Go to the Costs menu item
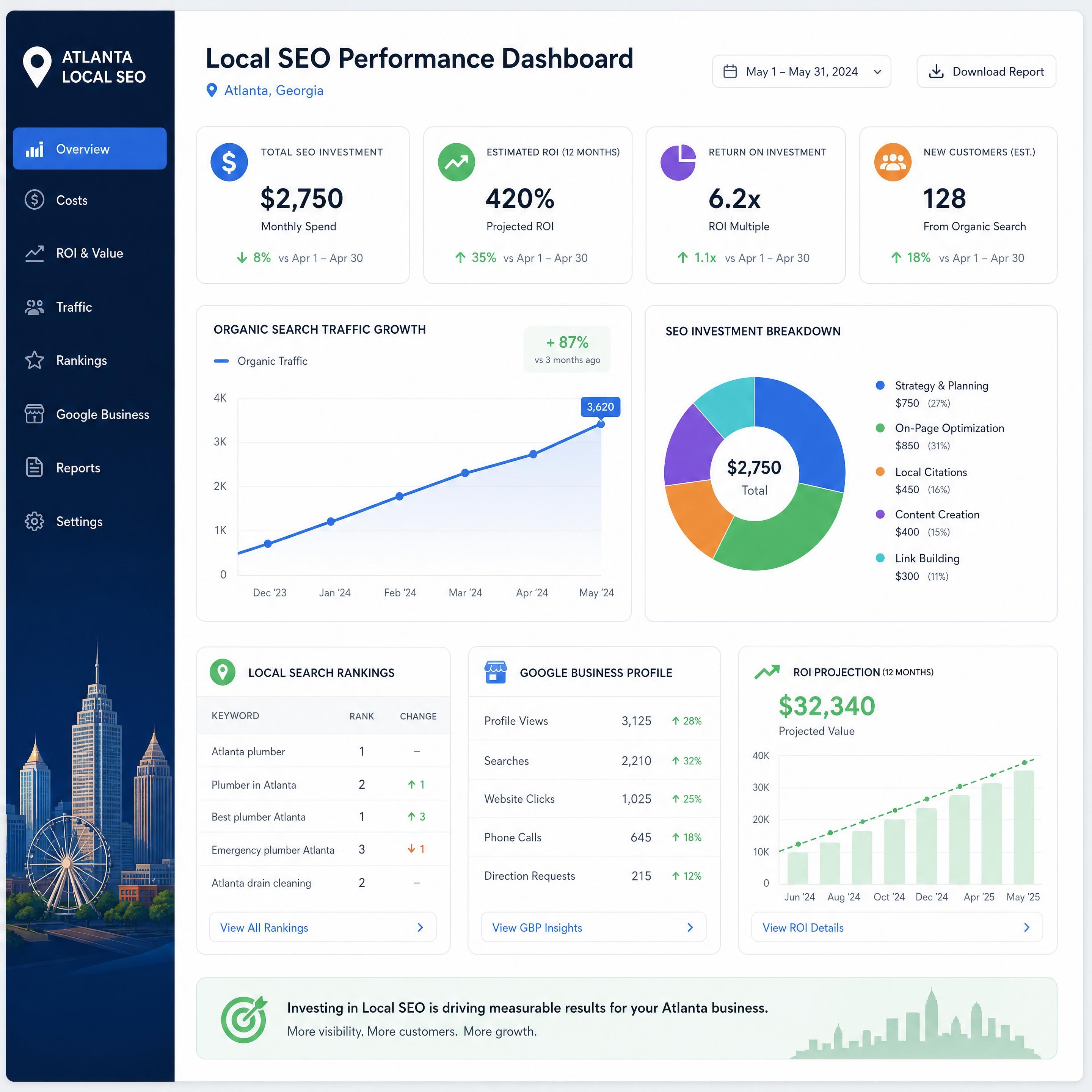The height and width of the screenshot is (1092, 1092). pyautogui.click(x=90, y=200)
